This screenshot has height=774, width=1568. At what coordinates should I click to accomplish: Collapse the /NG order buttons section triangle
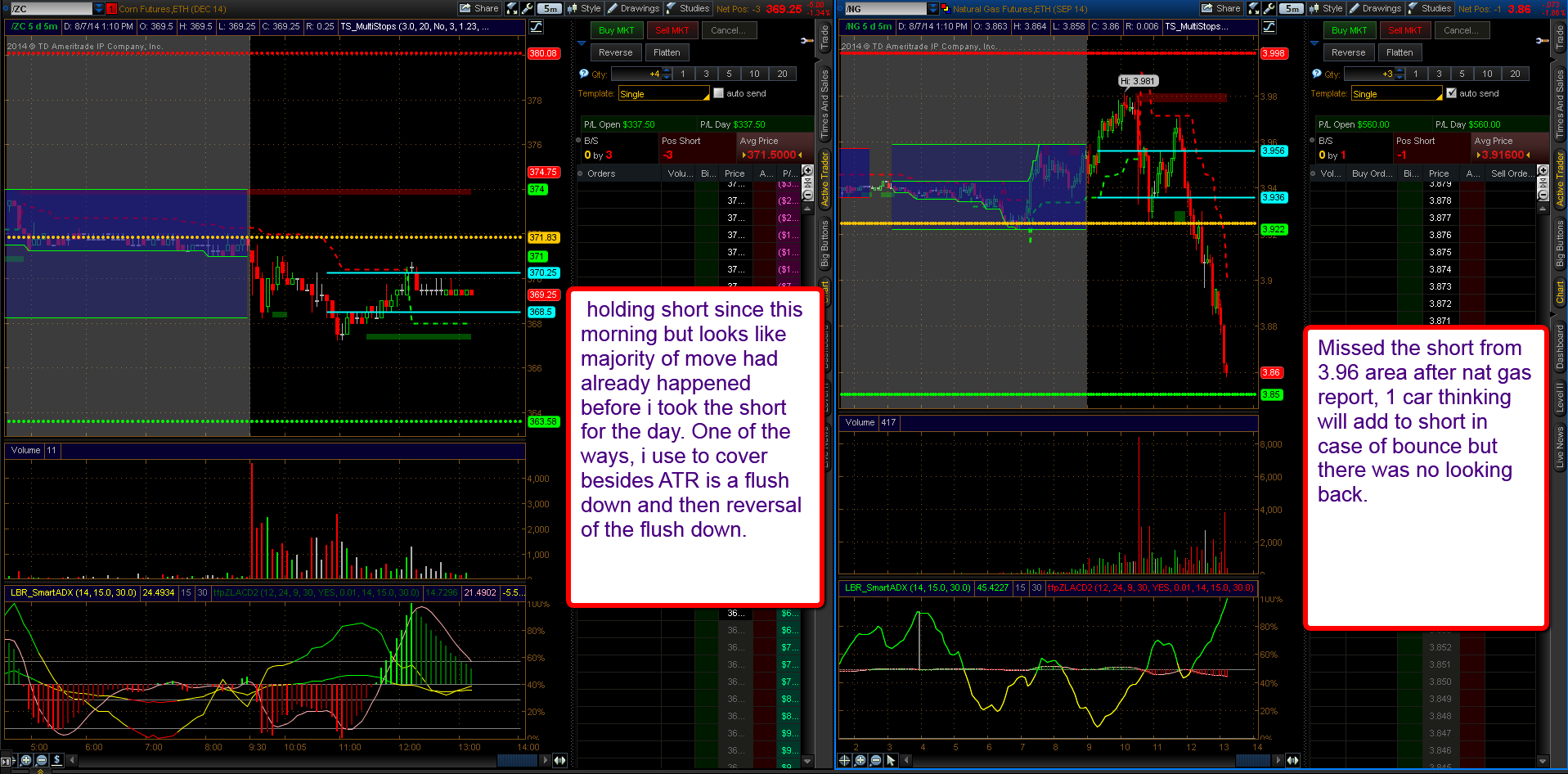tap(1314, 43)
